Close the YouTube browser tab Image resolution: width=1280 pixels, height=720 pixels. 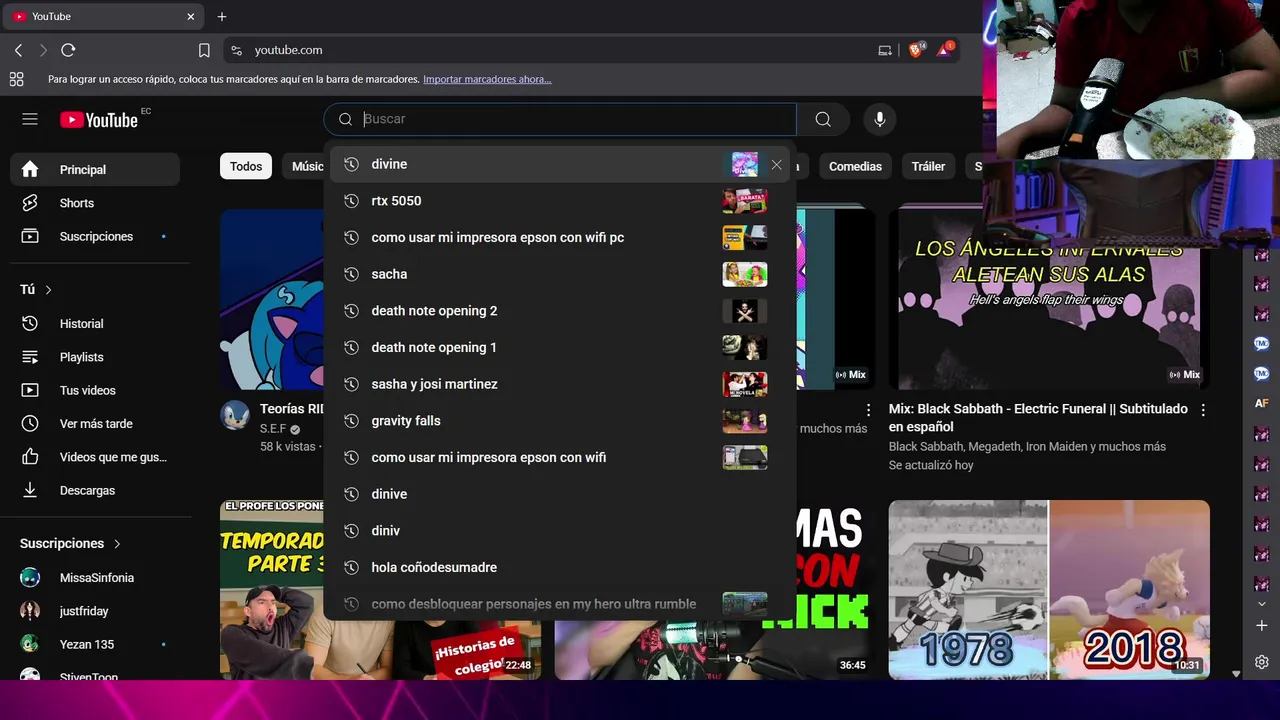pyautogui.click(x=191, y=17)
